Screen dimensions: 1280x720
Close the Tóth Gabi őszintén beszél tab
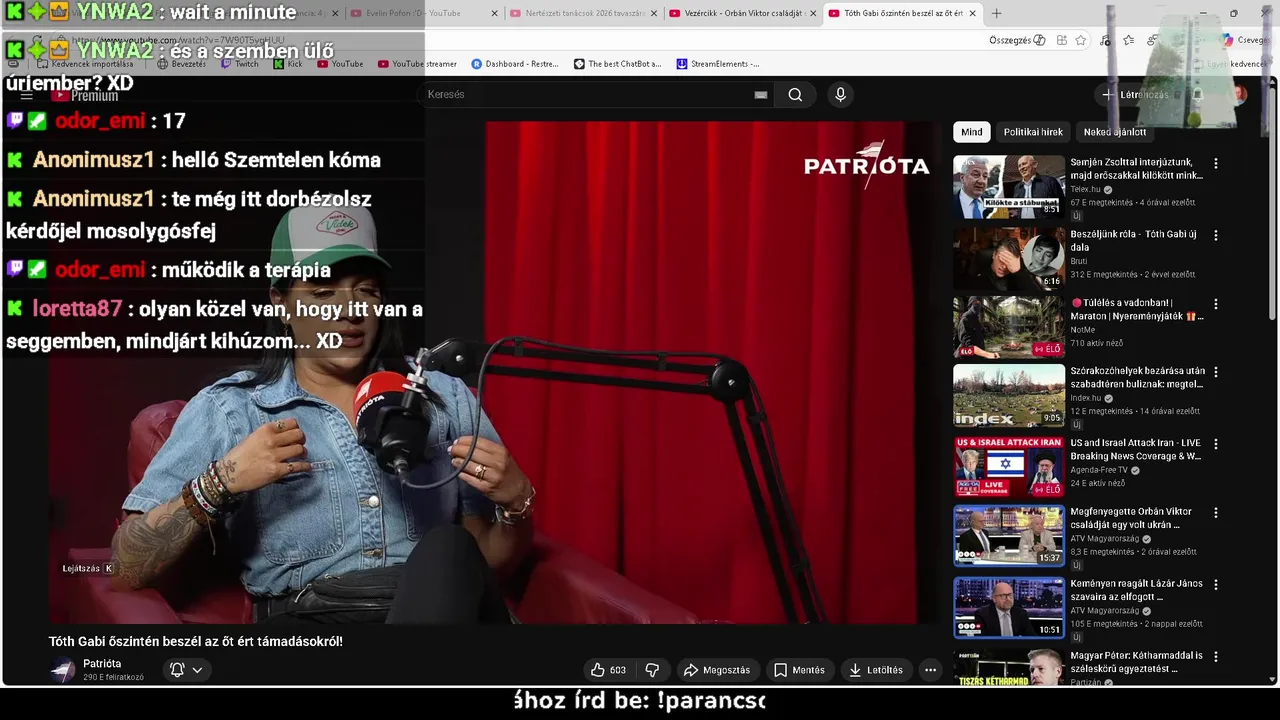click(x=972, y=13)
